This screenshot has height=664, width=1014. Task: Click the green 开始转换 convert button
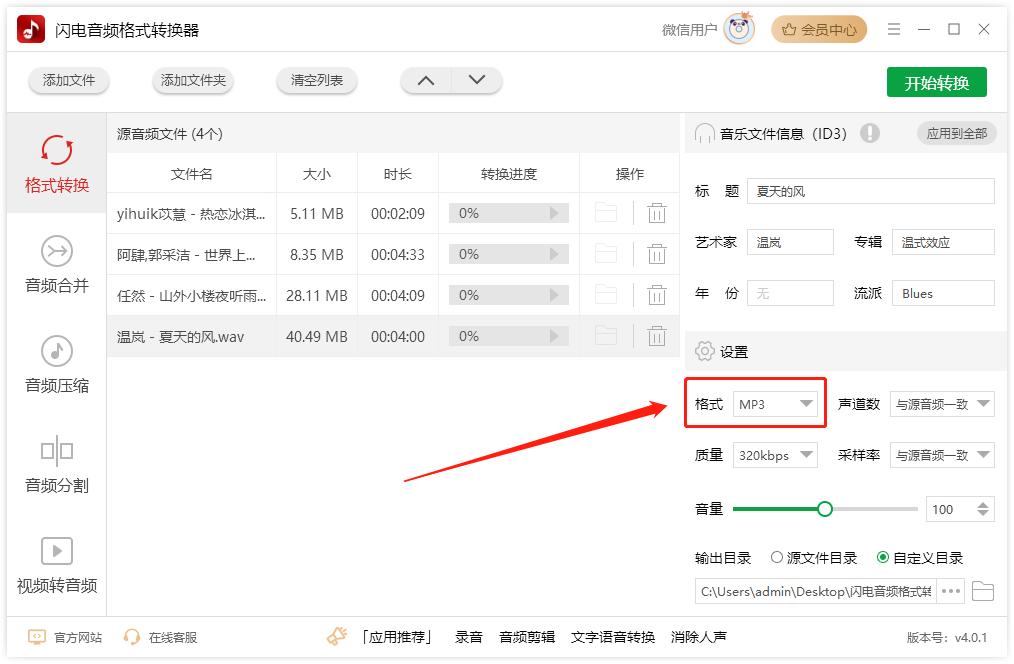pyautogui.click(x=935, y=82)
